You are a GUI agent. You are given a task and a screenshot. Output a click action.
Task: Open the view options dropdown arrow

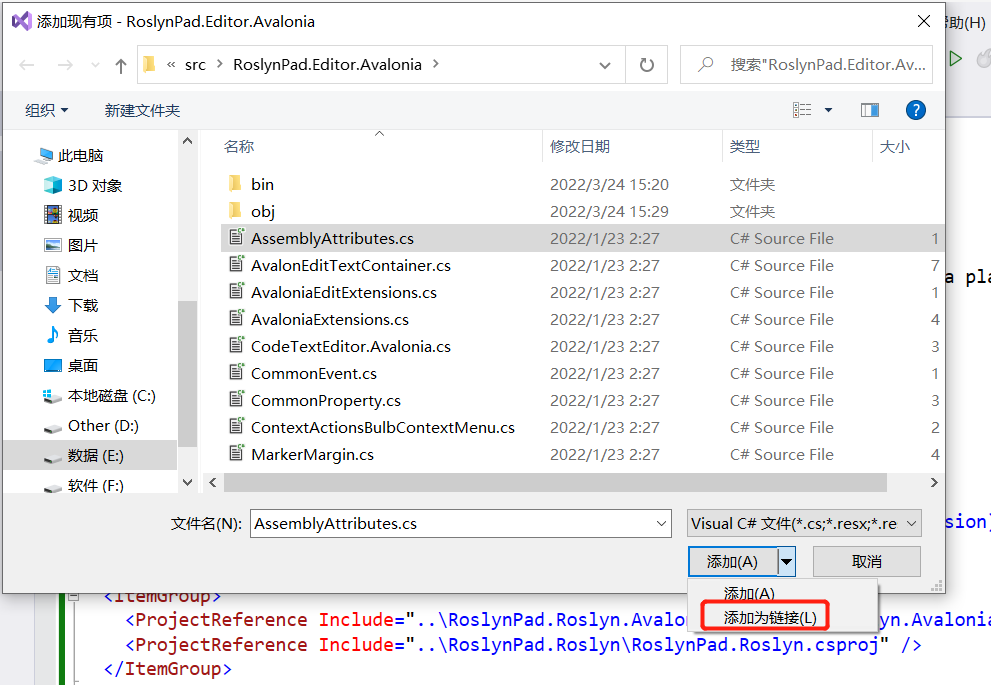pyautogui.click(x=828, y=111)
